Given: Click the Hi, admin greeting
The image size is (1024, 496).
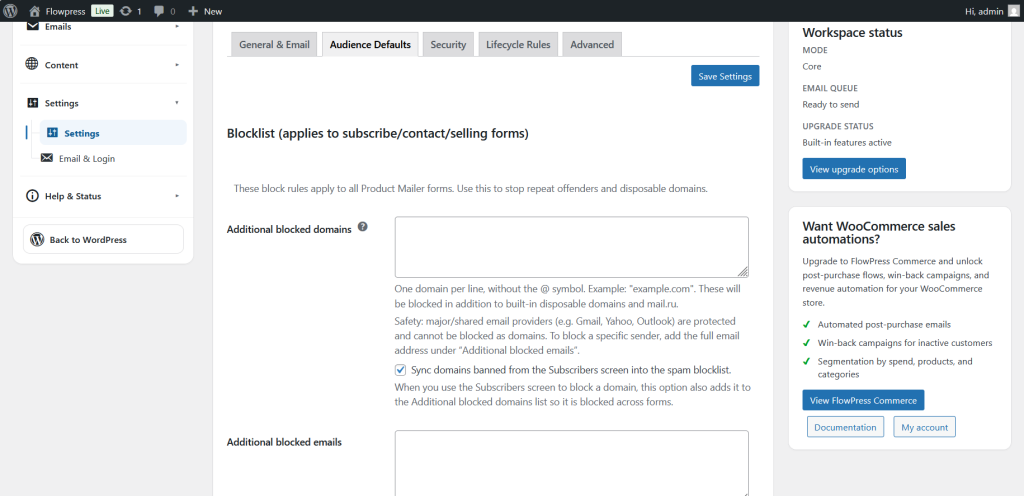Looking at the screenshot, I should coord(984,11).
